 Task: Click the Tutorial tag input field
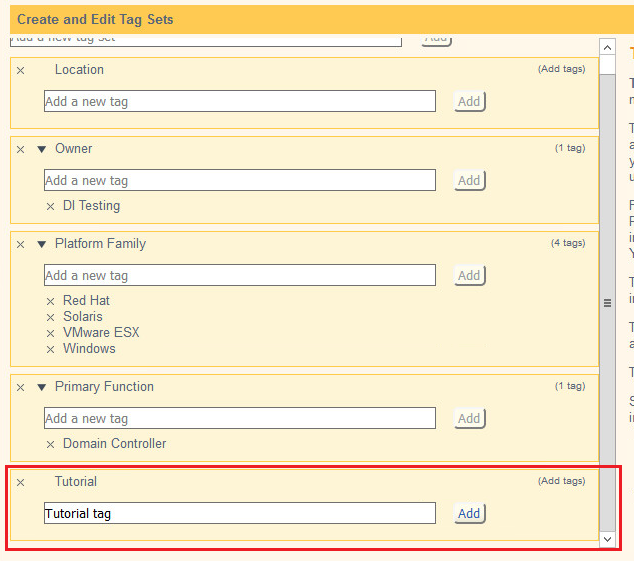[x=240, y=513]
